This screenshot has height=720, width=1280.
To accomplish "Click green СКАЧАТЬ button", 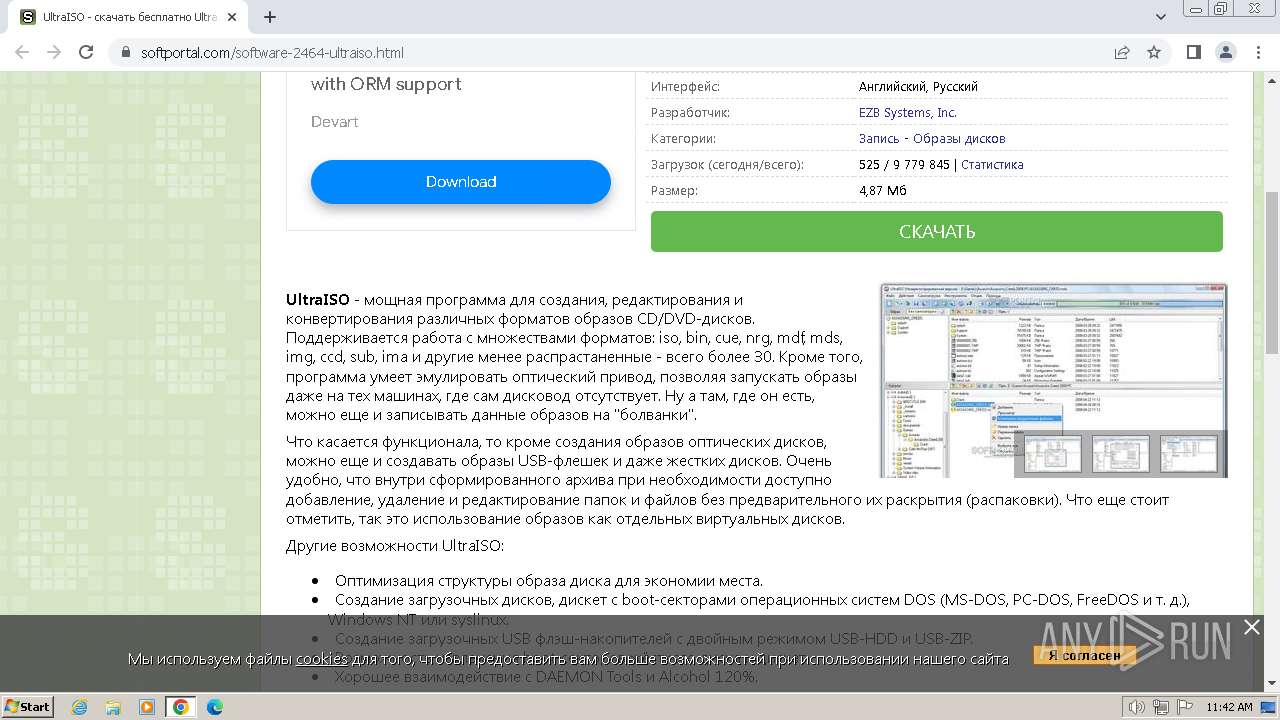I will [937, 231].
